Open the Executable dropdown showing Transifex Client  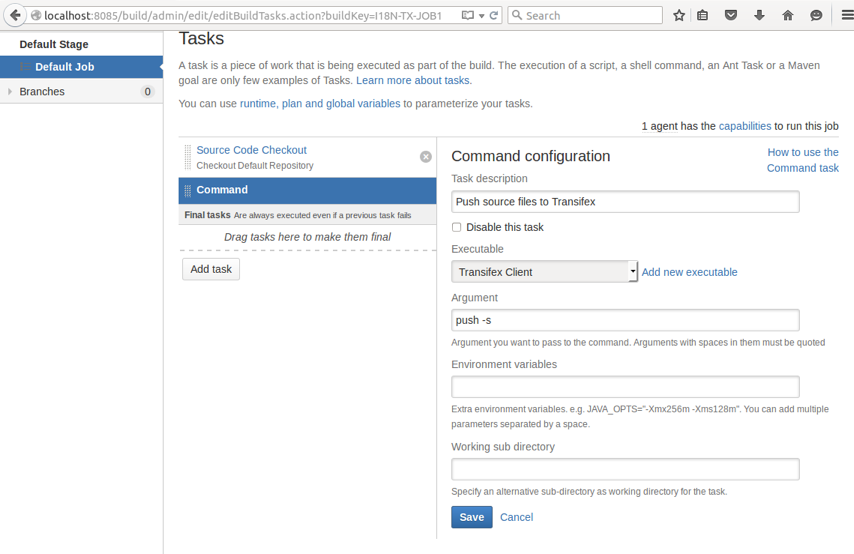pos(544,272)
